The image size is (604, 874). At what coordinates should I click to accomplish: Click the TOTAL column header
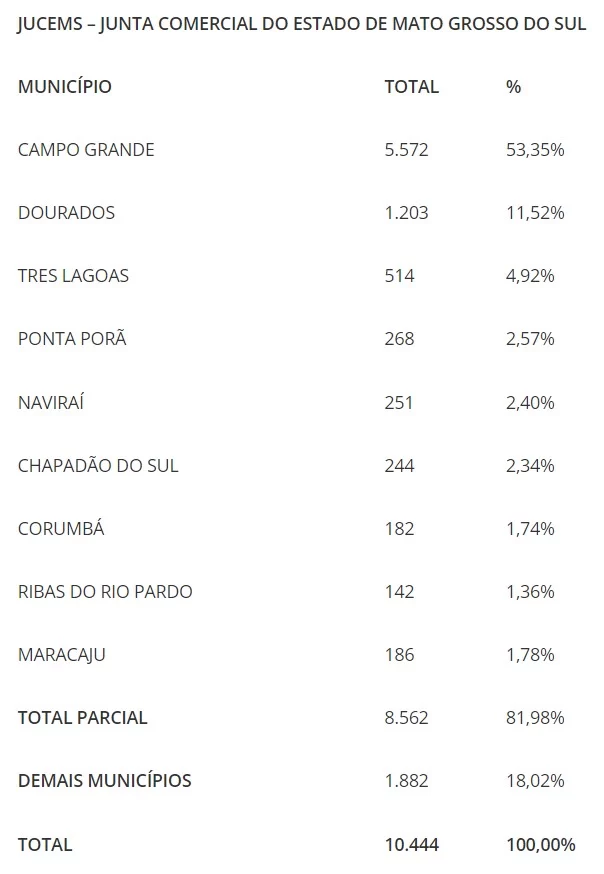coord(411,87)
